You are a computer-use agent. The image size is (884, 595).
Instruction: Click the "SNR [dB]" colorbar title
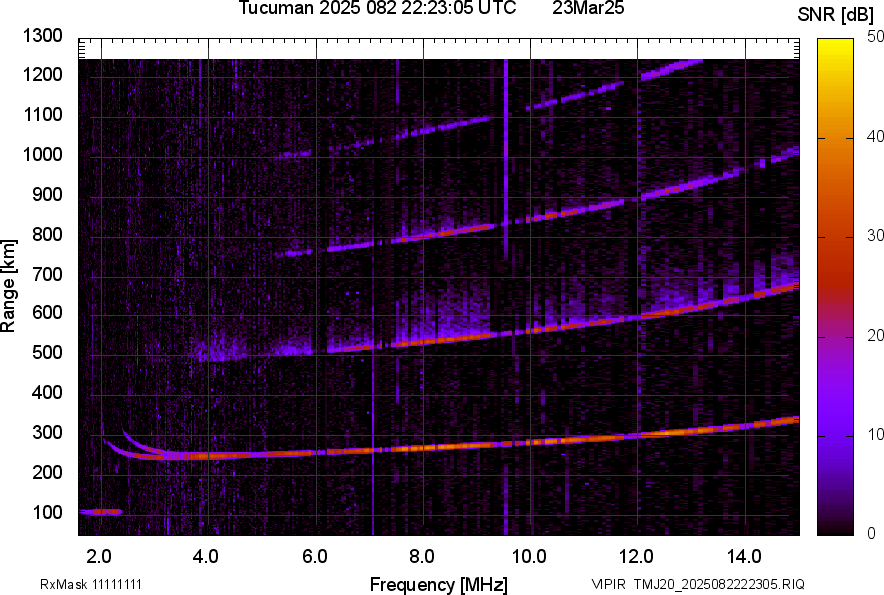(x=836, y=15)
